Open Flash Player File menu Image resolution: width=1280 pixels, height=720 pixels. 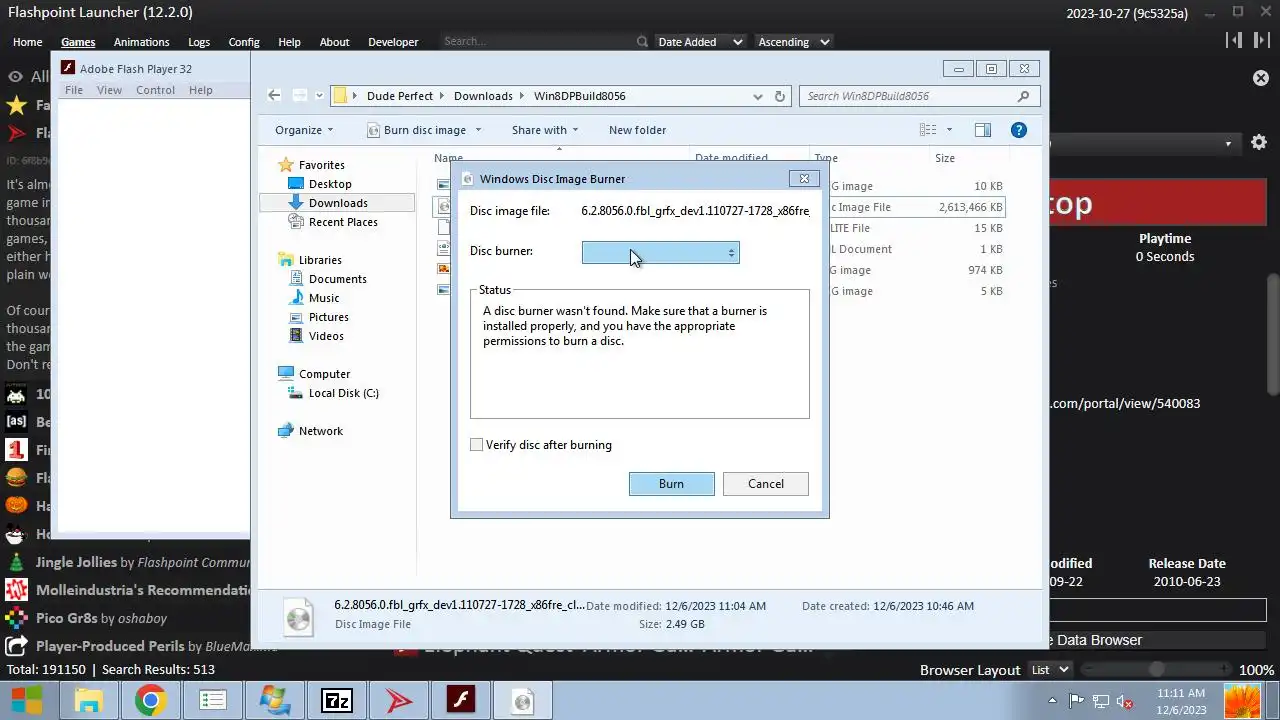[x=74, y=90]
